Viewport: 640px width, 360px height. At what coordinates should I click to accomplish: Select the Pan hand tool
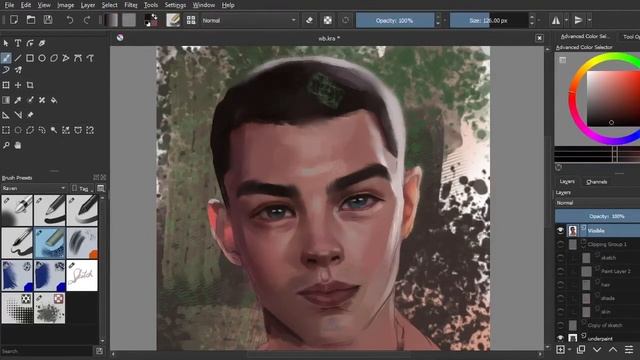pos(18,145)
